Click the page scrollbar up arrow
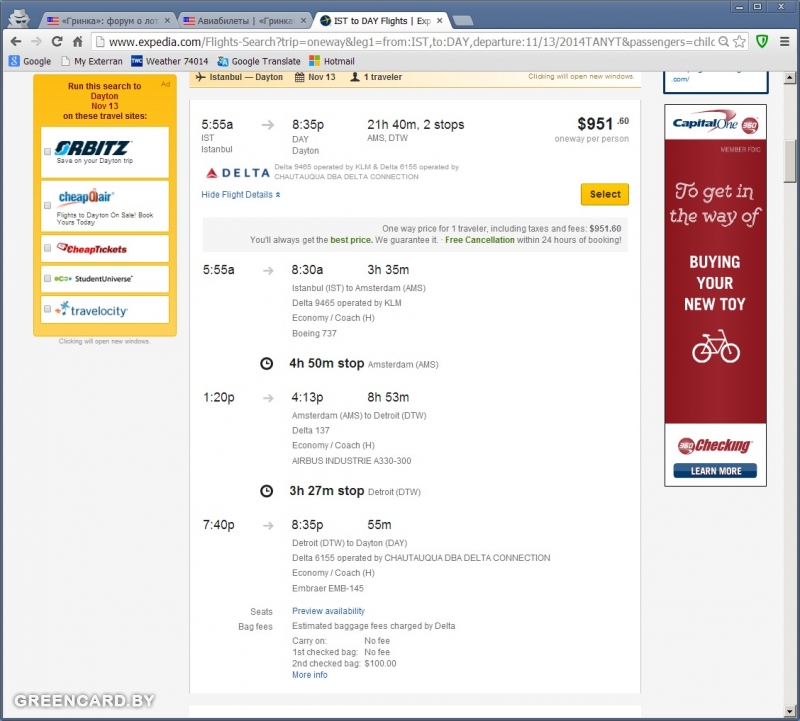Viewport: 800px width, 721px height. coord(789,78)
